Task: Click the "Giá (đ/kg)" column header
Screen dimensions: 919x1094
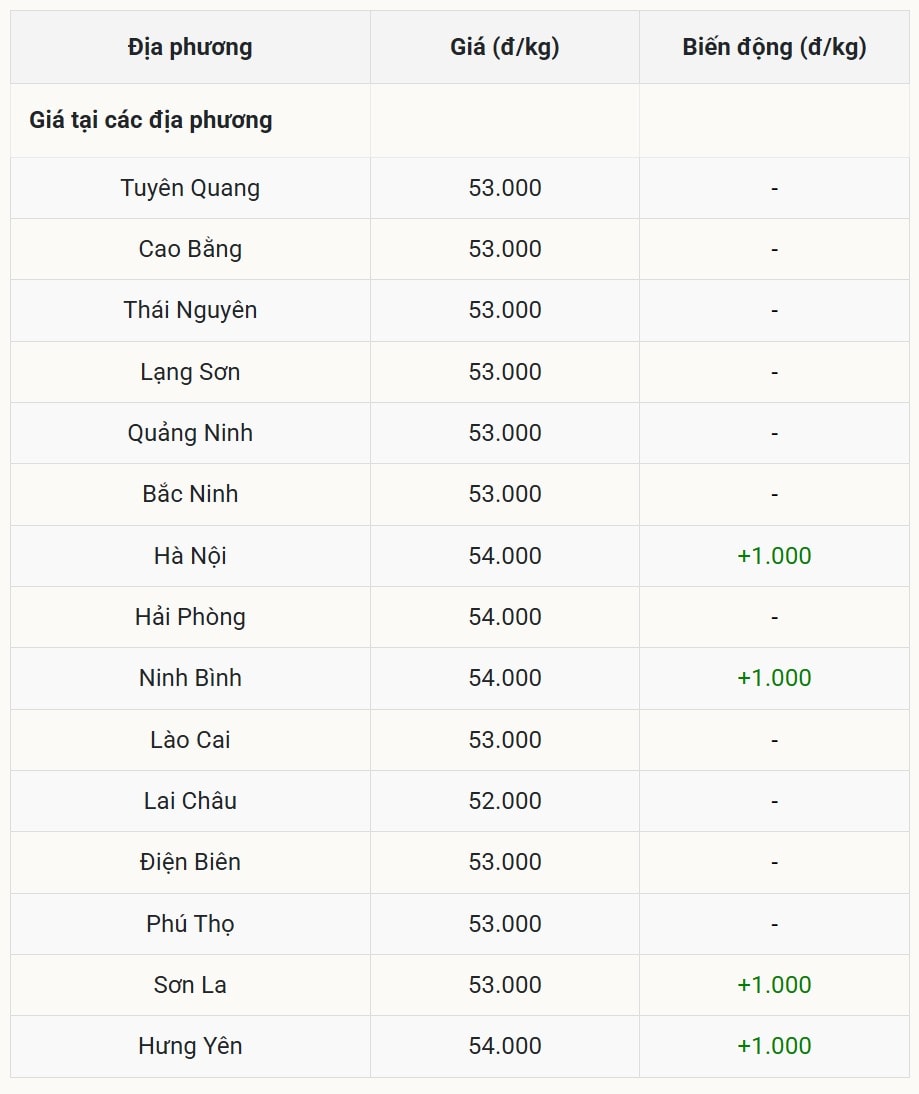Action: pyautogui.click(x=505, y=47)
